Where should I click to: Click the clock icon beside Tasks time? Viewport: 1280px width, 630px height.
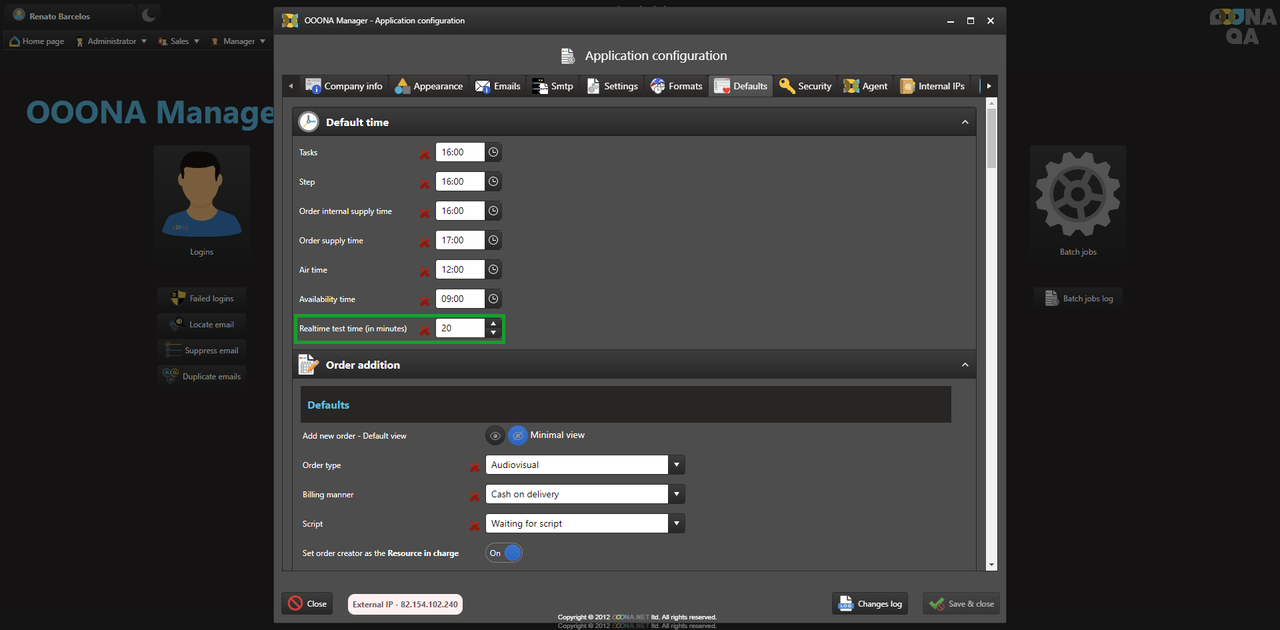pyautogui.click(x=493, y=152)
